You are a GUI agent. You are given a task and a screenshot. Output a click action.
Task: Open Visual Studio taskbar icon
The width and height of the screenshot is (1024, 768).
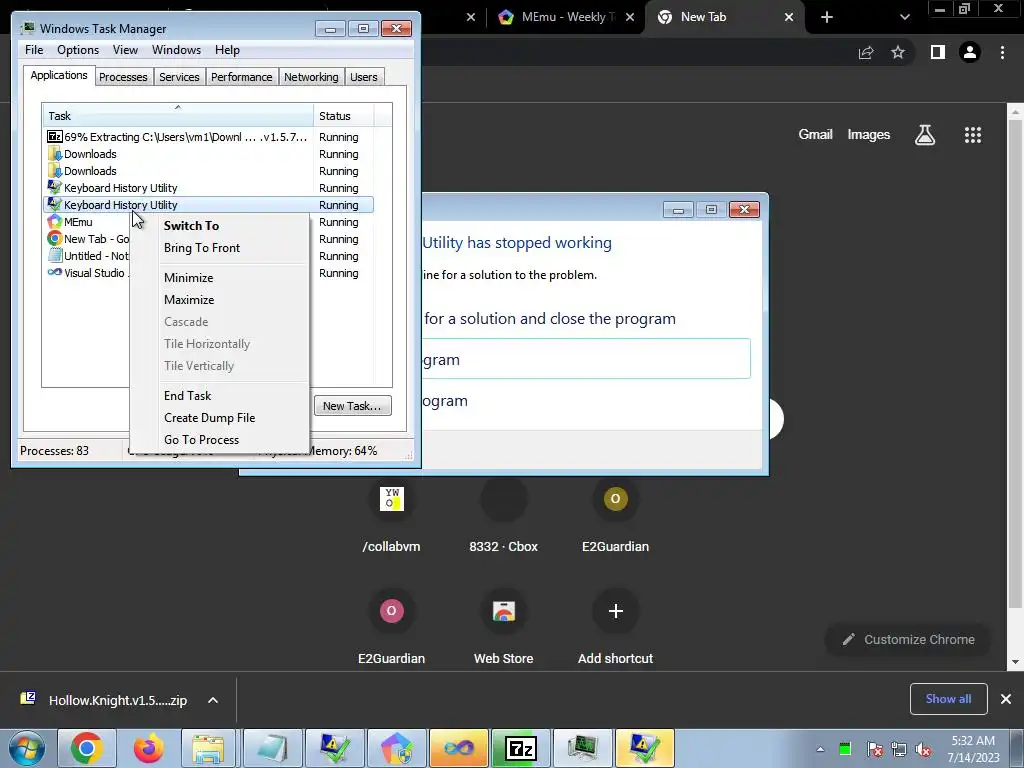click(x=459, y=748)
